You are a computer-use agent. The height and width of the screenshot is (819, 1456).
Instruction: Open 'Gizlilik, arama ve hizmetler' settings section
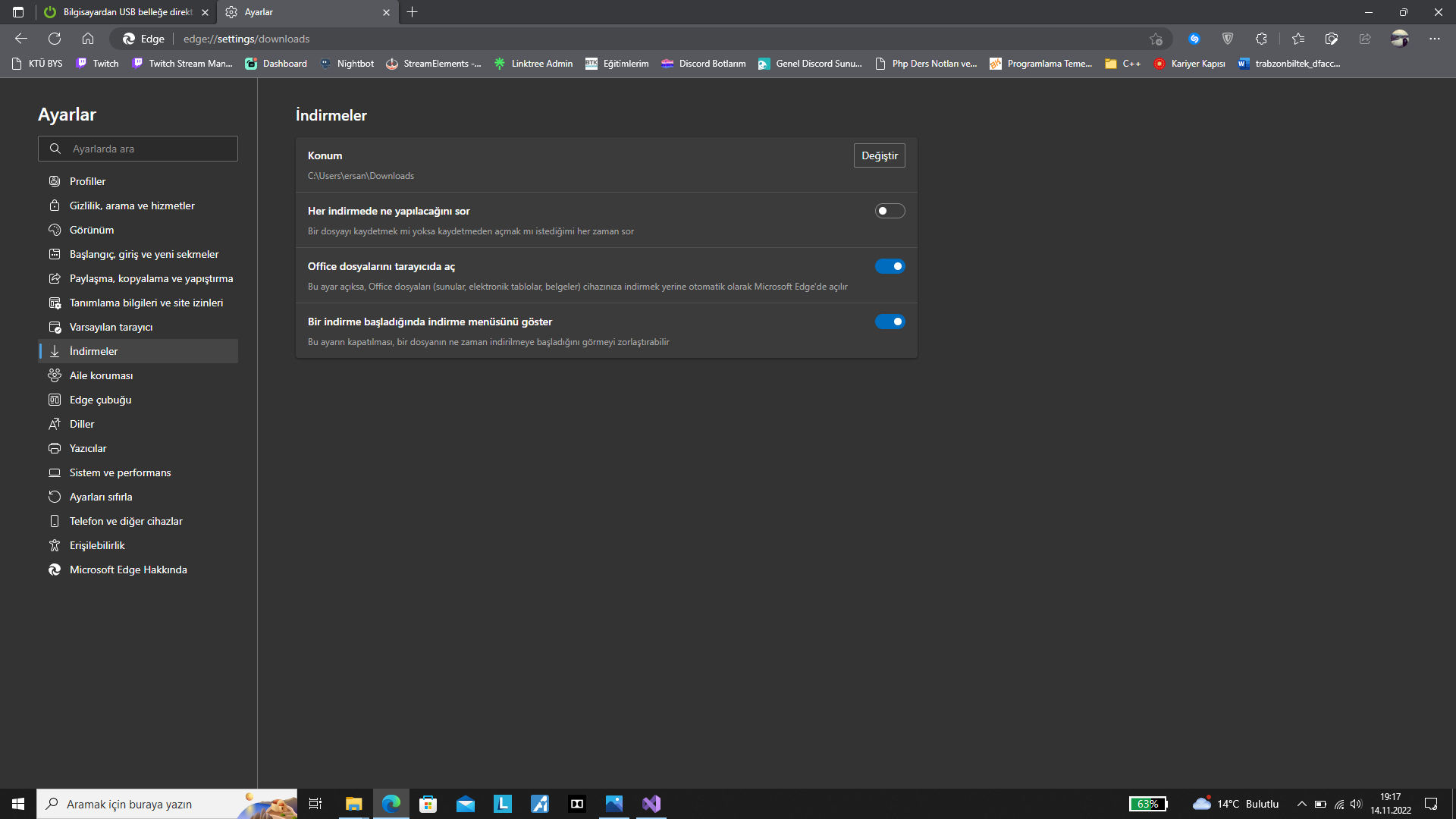click(132, 206)
